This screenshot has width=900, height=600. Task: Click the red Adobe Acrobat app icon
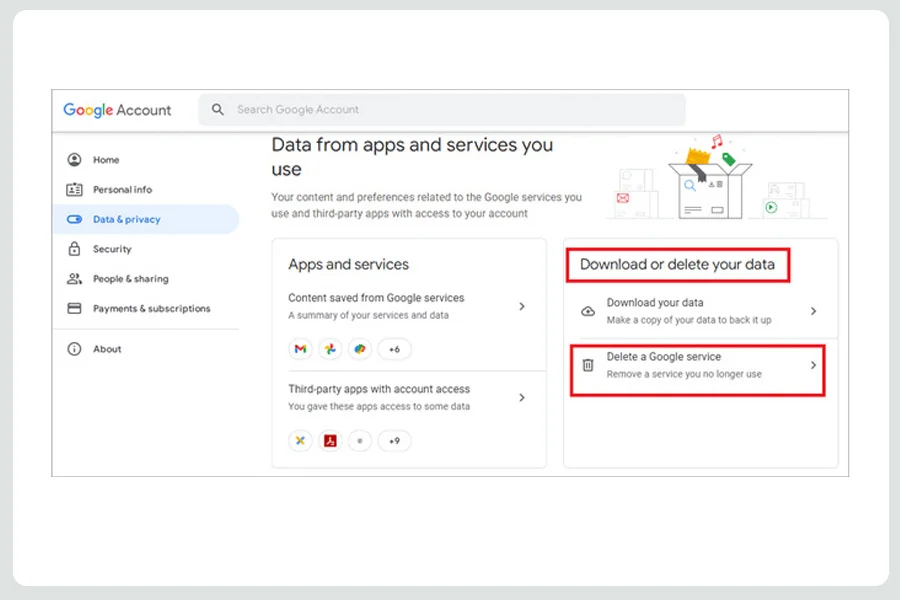coord(330,441)
